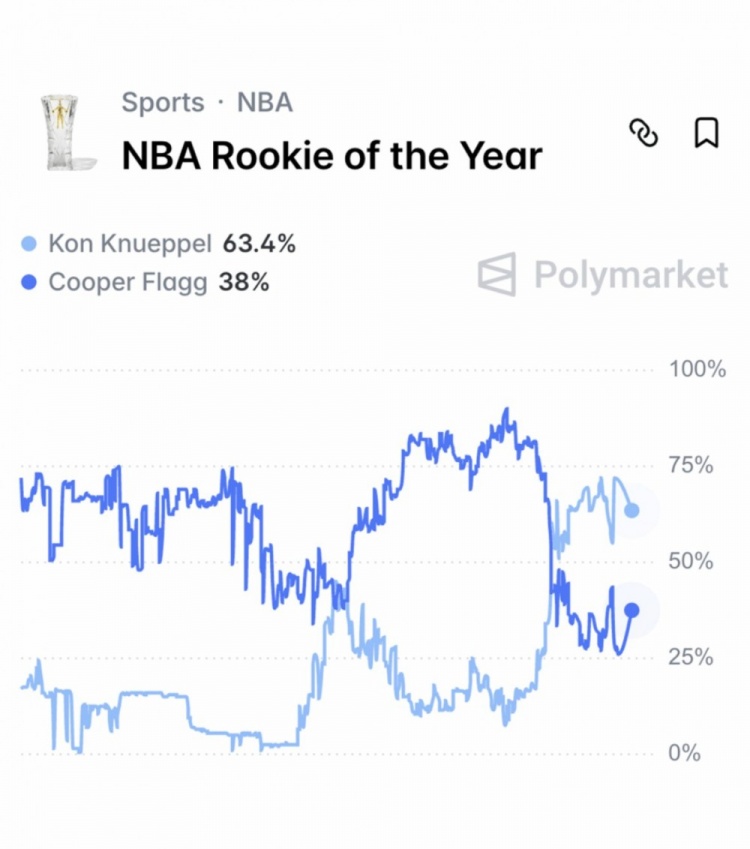Click Cooper Flagg's endpoint marker on the chart
The width and height of the screenshot is (750, 849).
tap(631, 610)
